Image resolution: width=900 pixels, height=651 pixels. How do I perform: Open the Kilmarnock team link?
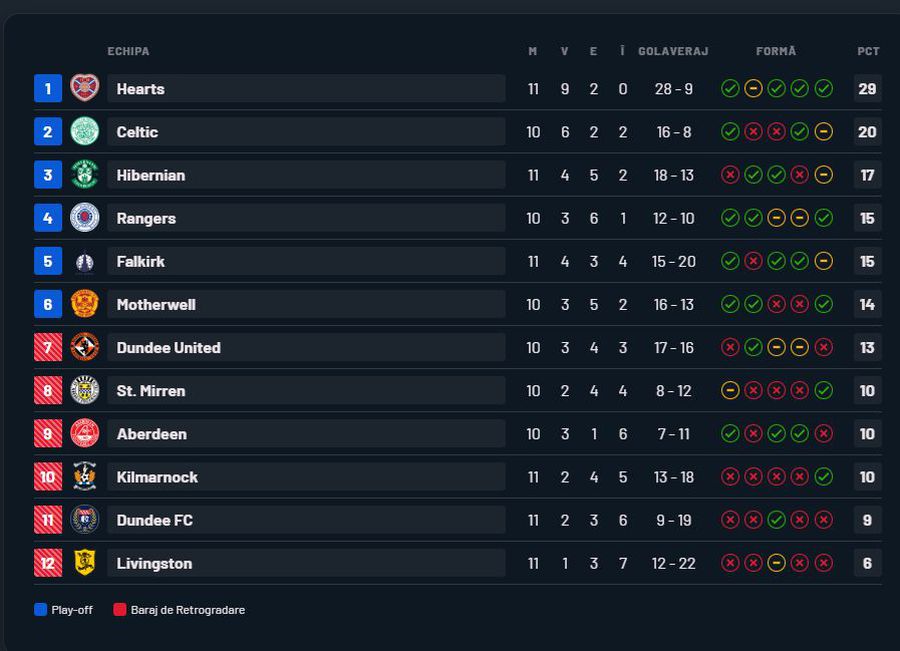click(157, 477)
